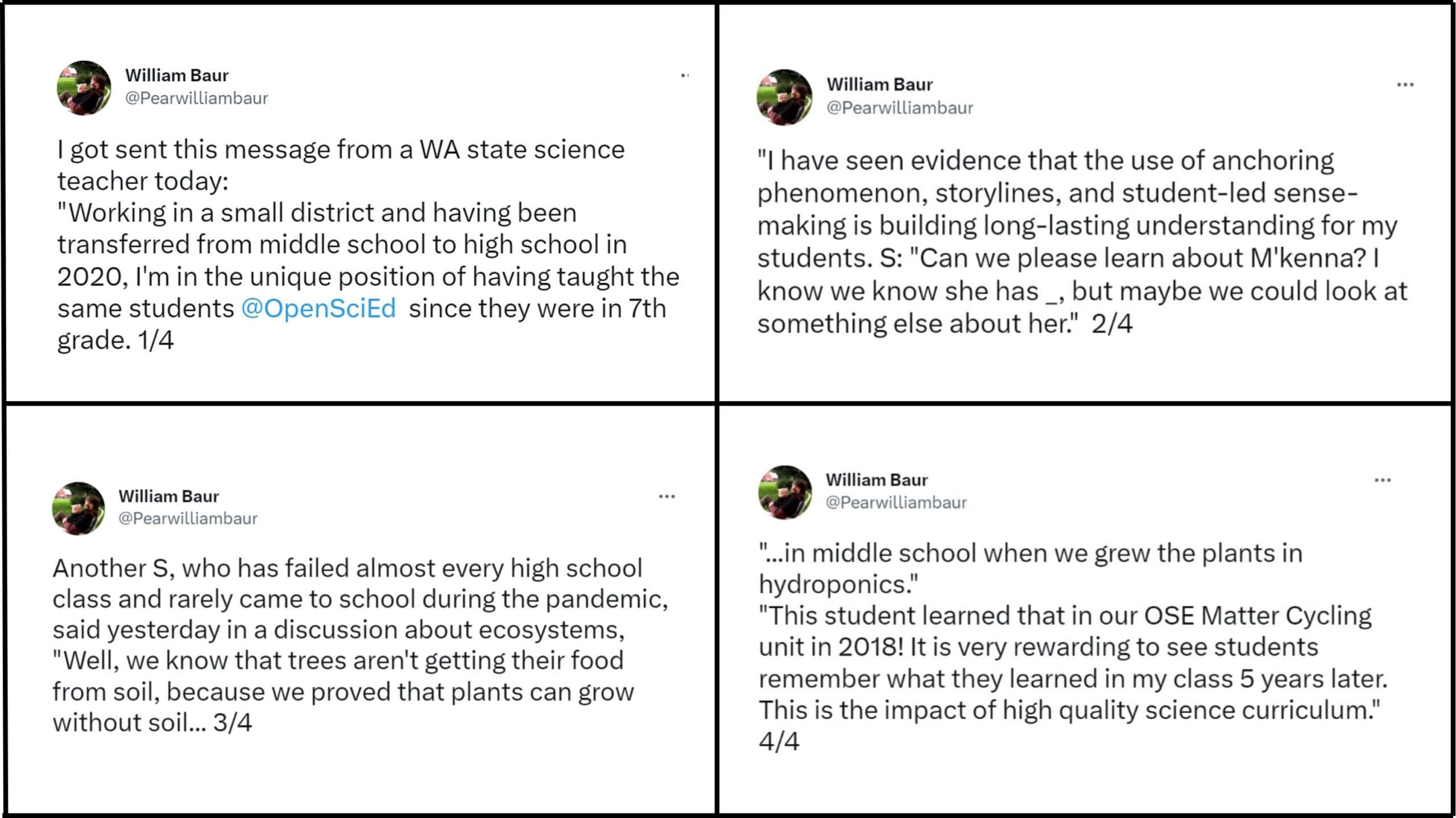Click William Baur name on tweet 1/4

tap(177, 75)
